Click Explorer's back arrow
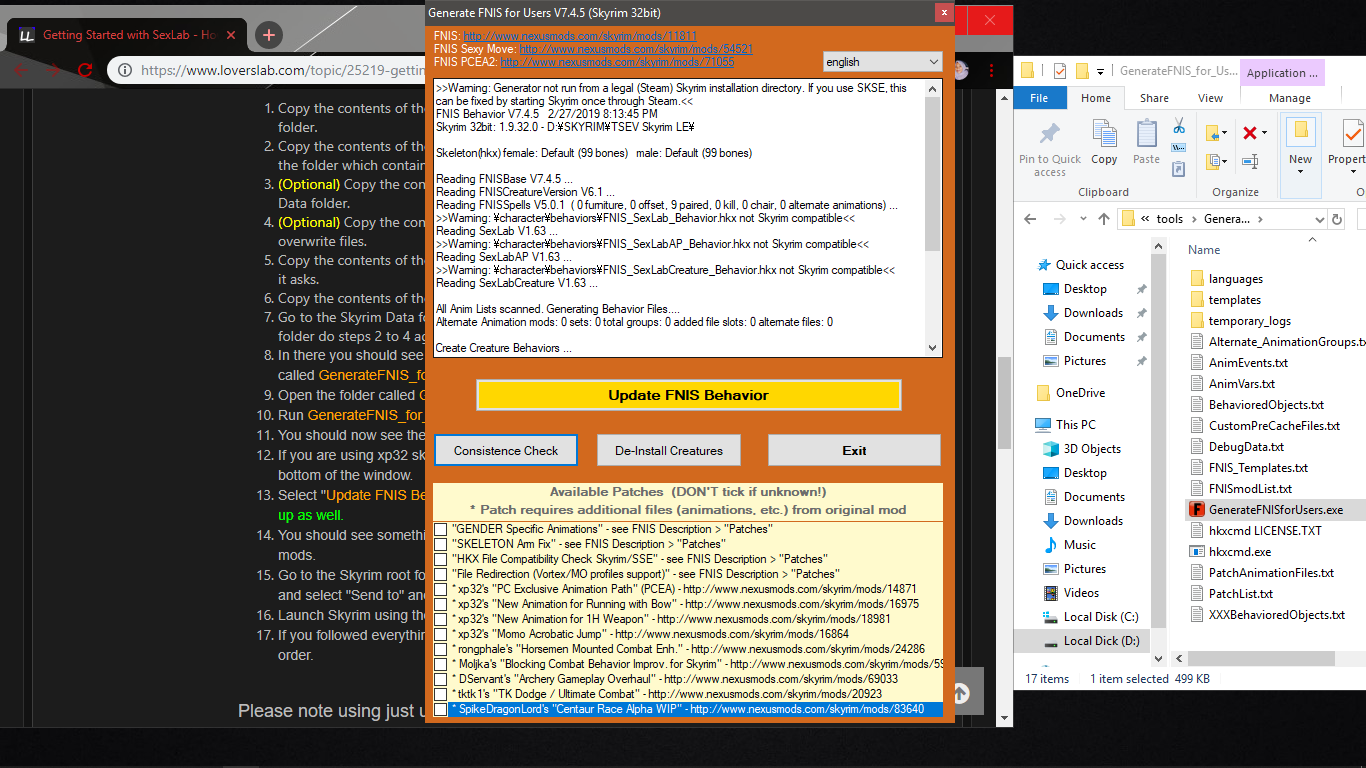The image size is (1366, 768). tap(1031, 219)
